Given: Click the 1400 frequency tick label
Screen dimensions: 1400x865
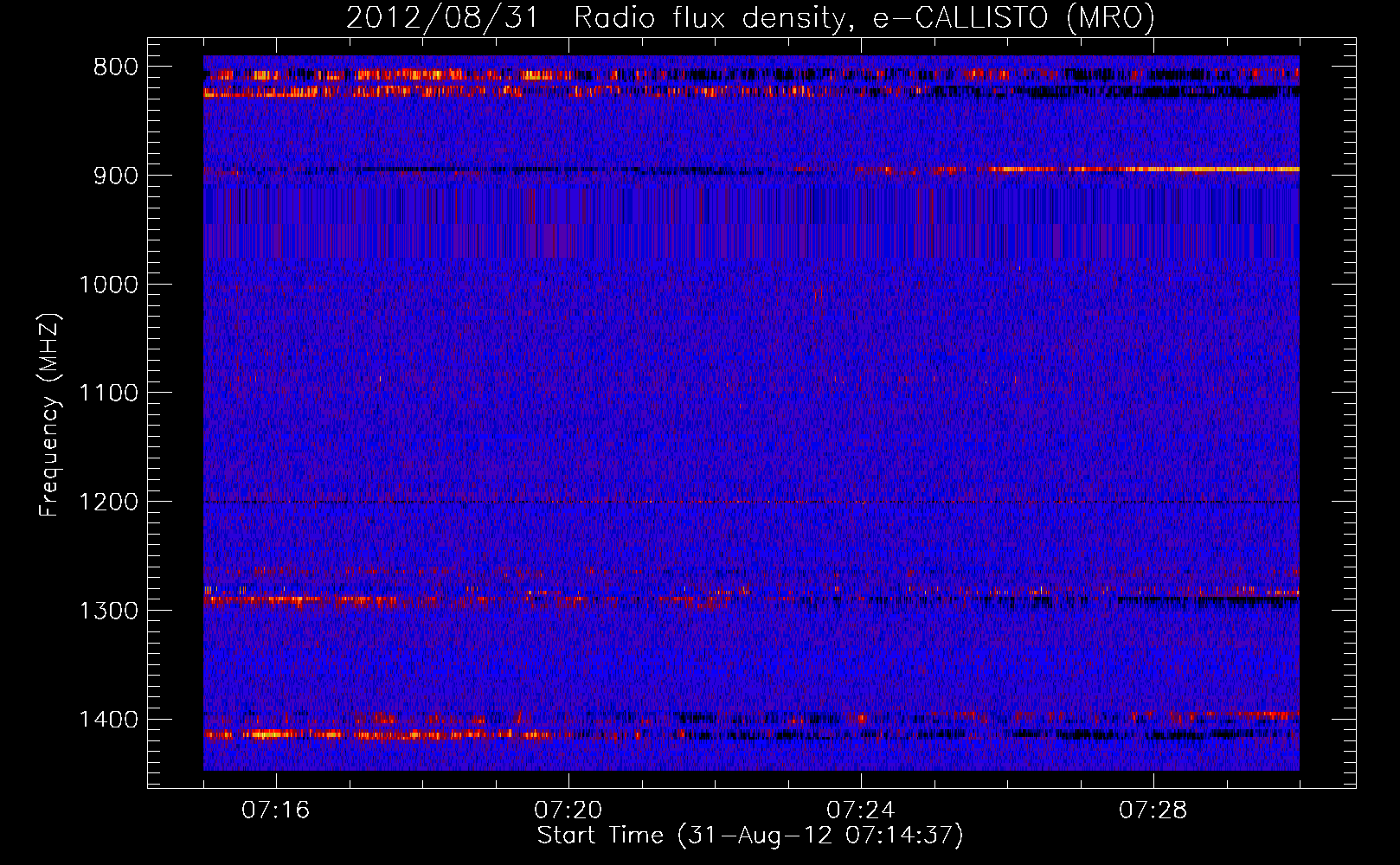Looking at the screenshot, I should point(108,720).
